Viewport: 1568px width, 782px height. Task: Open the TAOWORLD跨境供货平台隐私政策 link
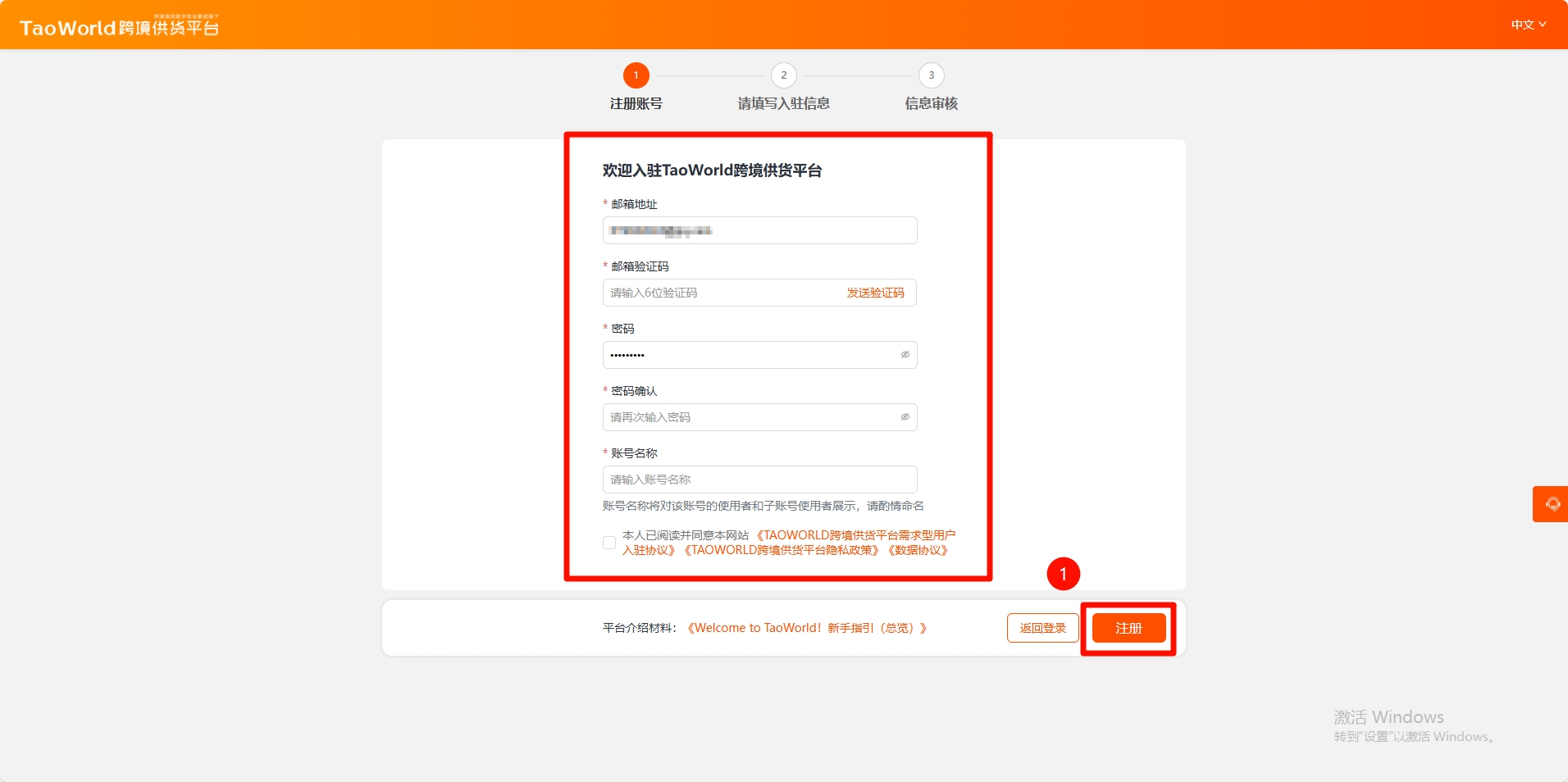tap(782, 550)
